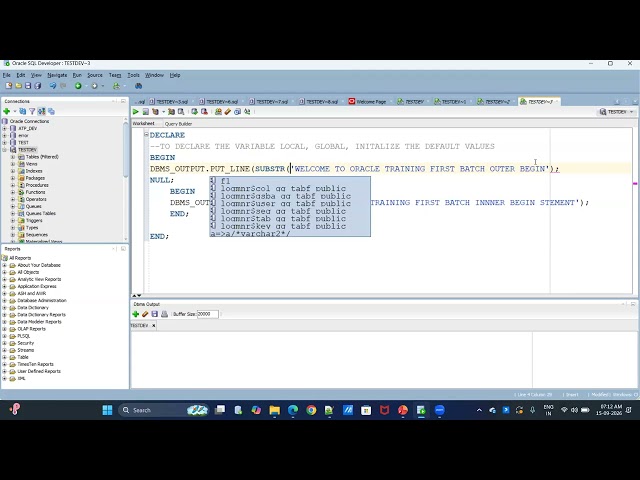Click the green Back navigation icon

click(78, 86)
